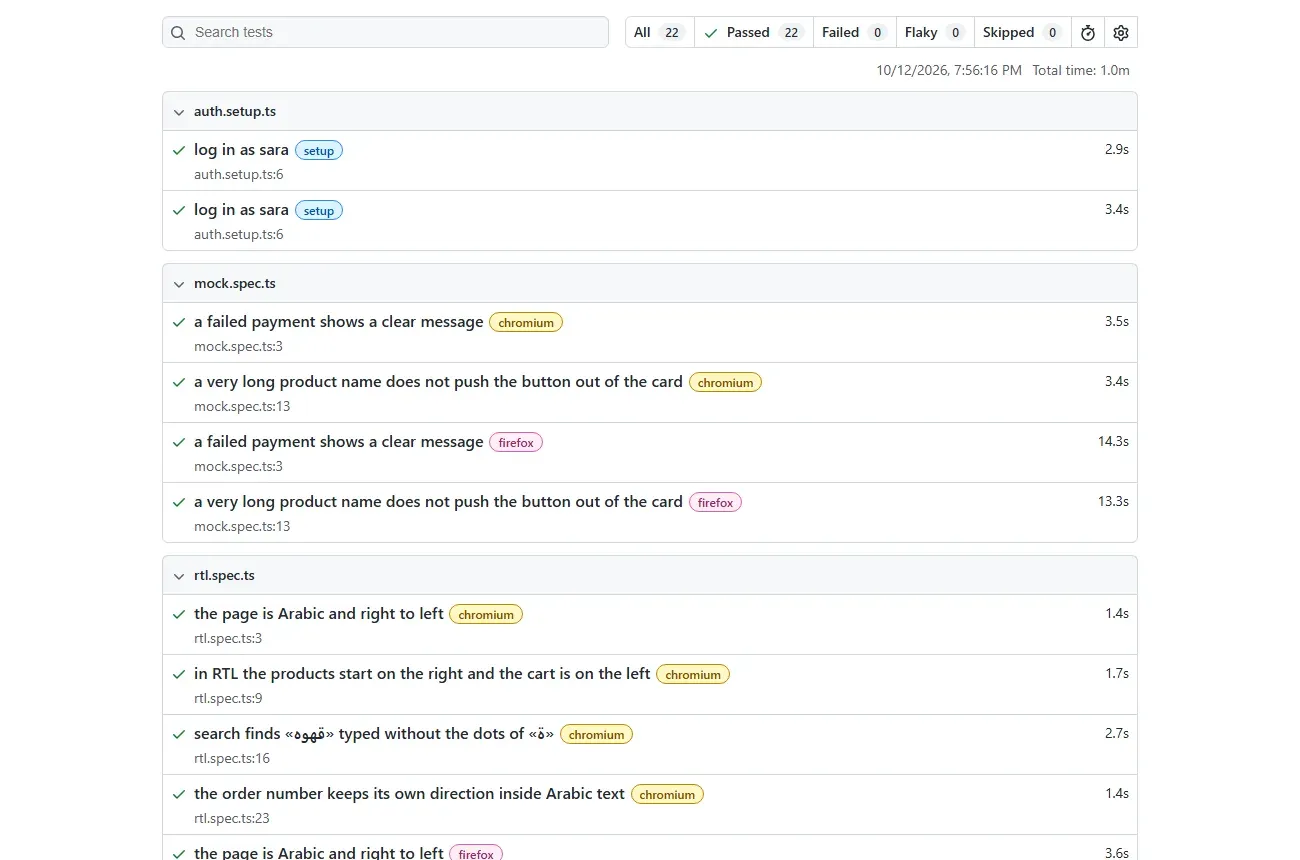
Task: Open the settings gear icon
Action: tap(1121, 33)
